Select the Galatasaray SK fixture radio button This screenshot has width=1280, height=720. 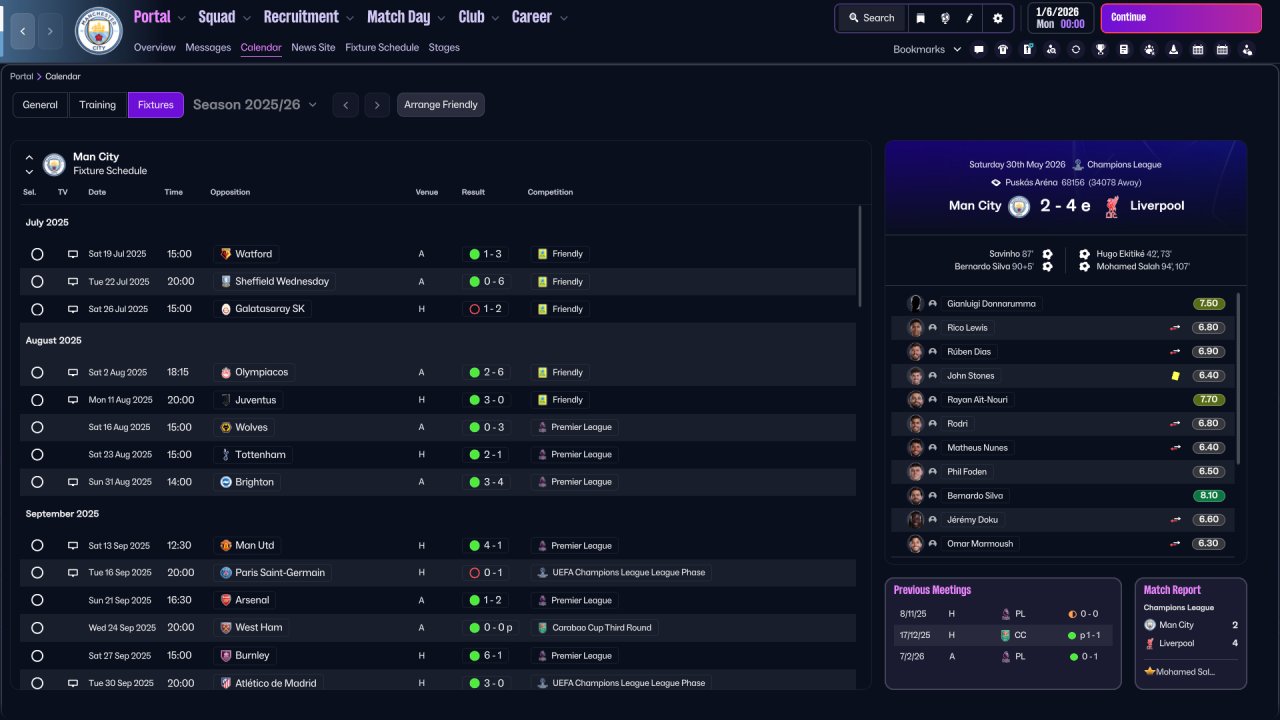[37, 309]
